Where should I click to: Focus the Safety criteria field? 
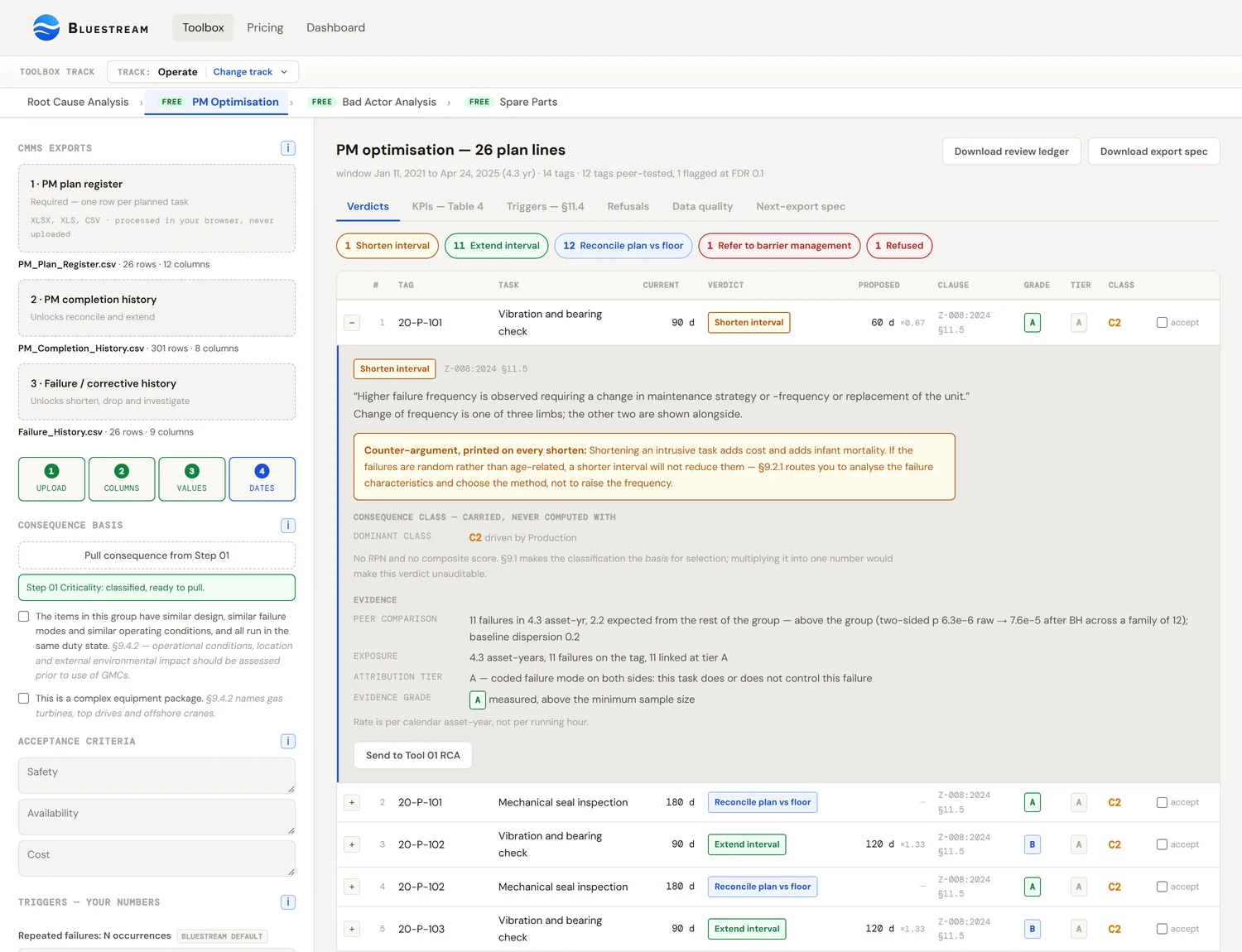pos(156,776)
